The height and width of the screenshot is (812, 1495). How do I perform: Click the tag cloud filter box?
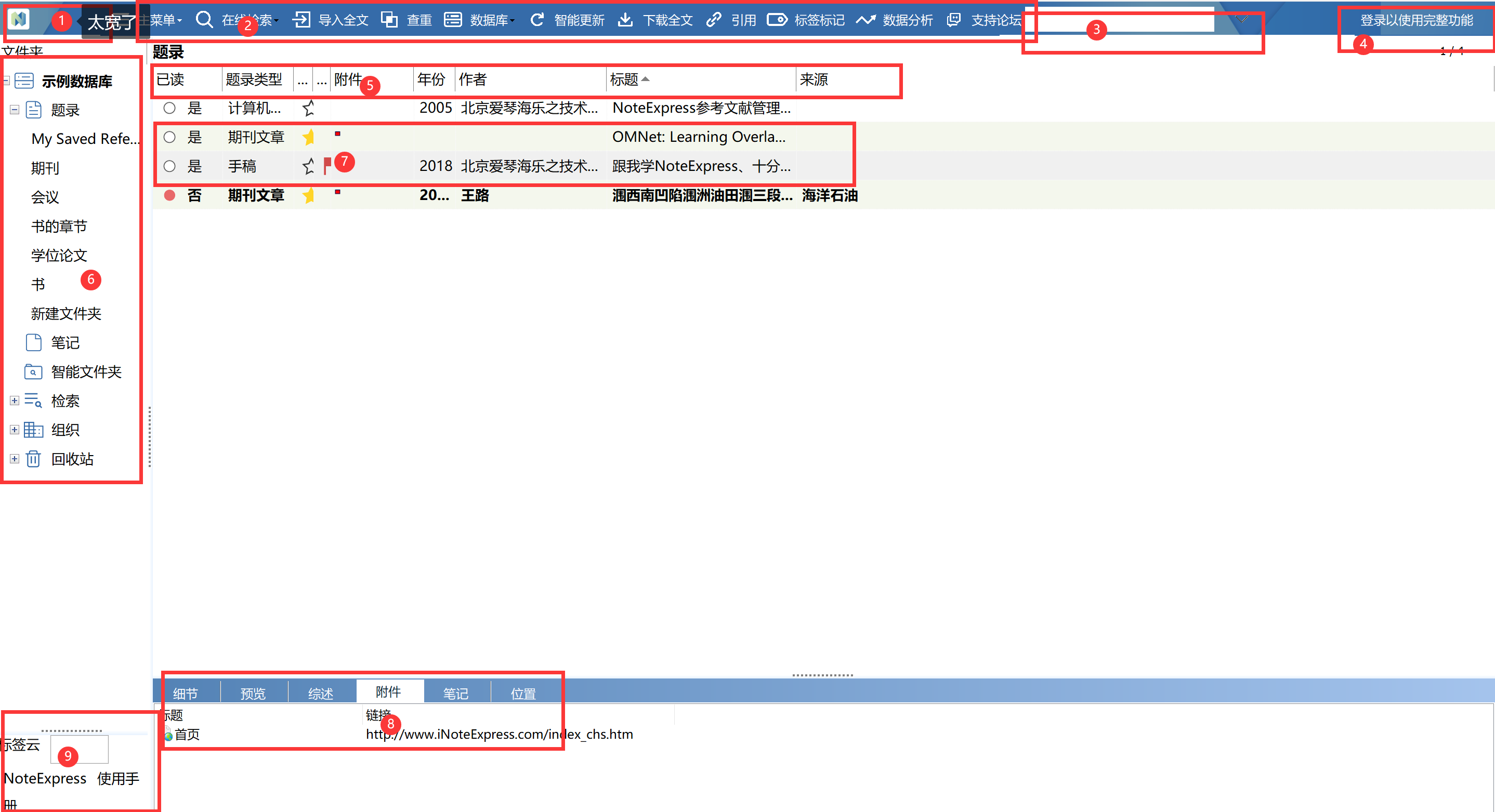pyautogui.click(x=80, y=749)
